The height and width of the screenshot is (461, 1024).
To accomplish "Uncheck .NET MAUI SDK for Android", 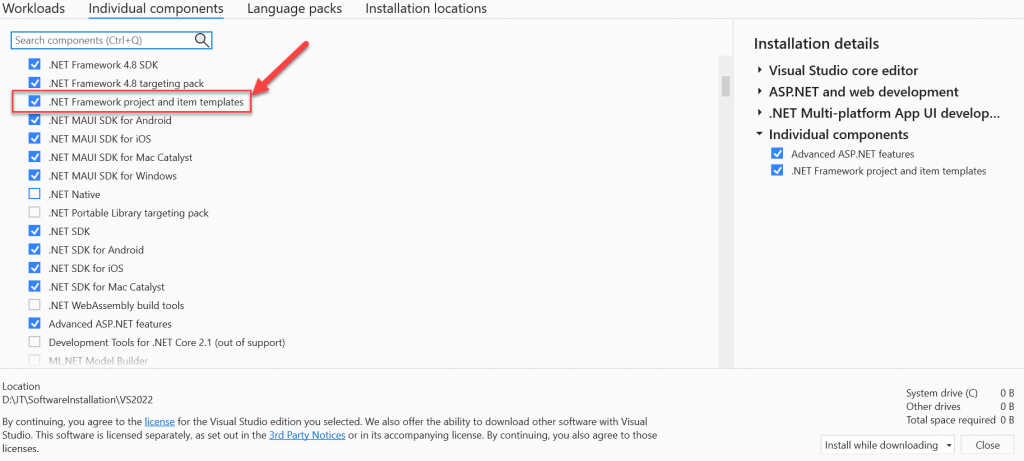I will click(35, 120).
